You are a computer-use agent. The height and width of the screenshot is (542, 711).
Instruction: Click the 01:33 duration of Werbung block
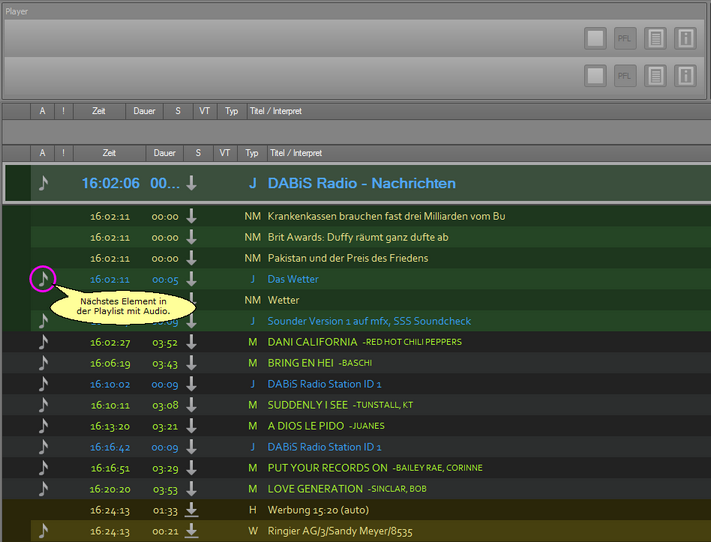pyautogui.click(x=165, y=510)
